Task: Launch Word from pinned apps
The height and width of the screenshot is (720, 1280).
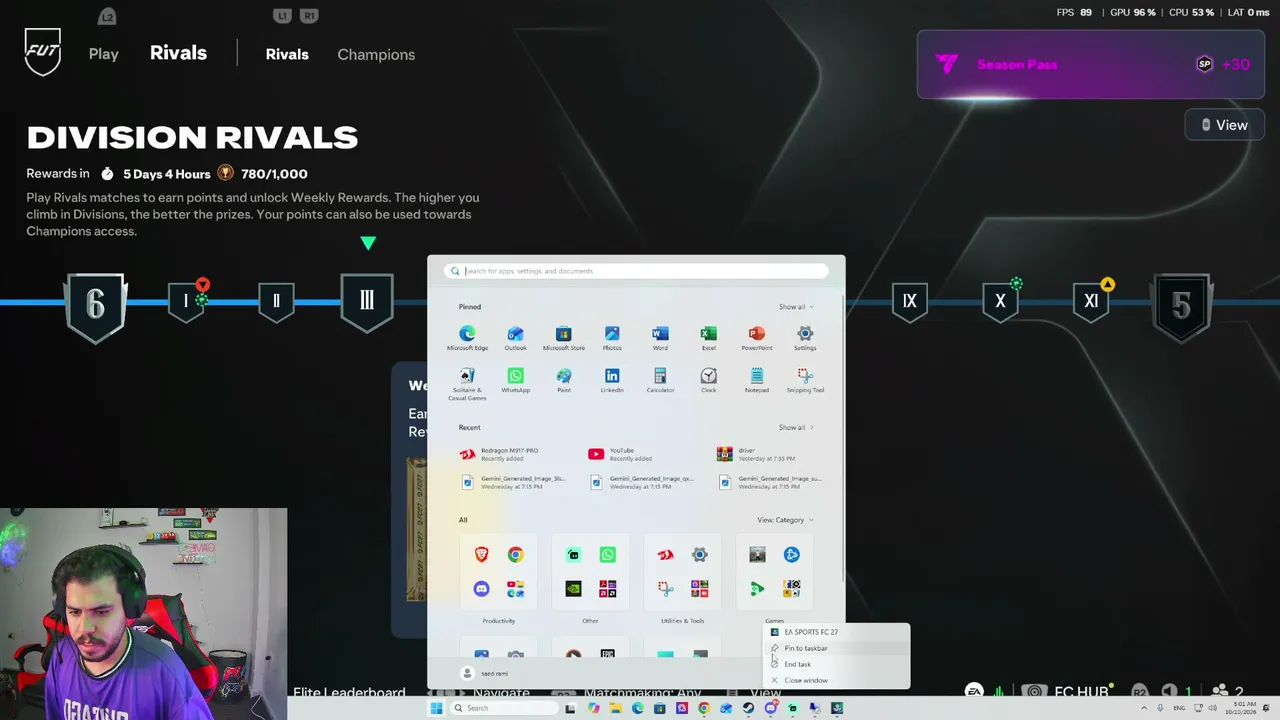Action: tap(660, 338)
